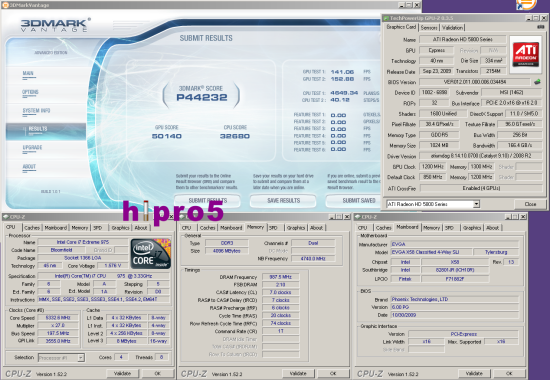The image size is (550, 380).
Task: Click the GPU-Z screenshot camera icon
Action: (541, 27)
